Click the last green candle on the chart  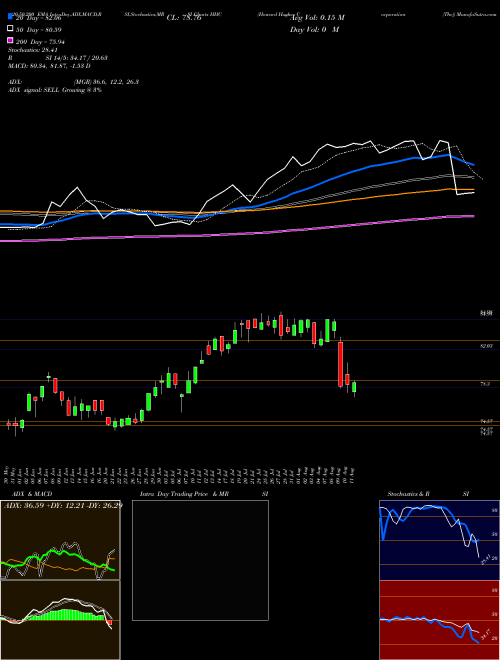coord(354,387)
